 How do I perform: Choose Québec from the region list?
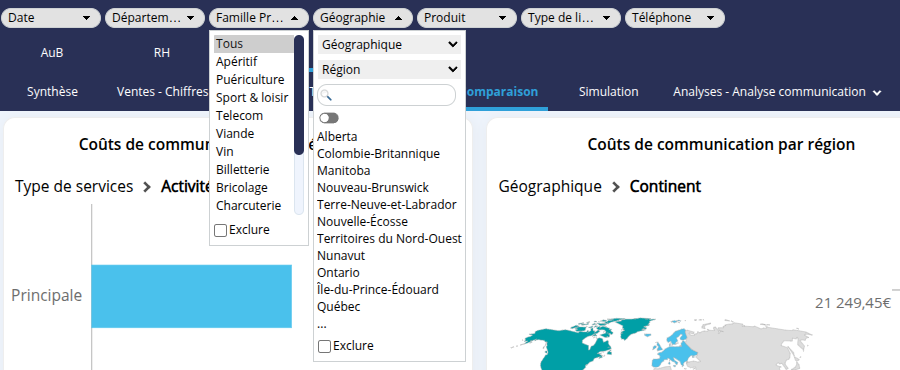[339, 306]
